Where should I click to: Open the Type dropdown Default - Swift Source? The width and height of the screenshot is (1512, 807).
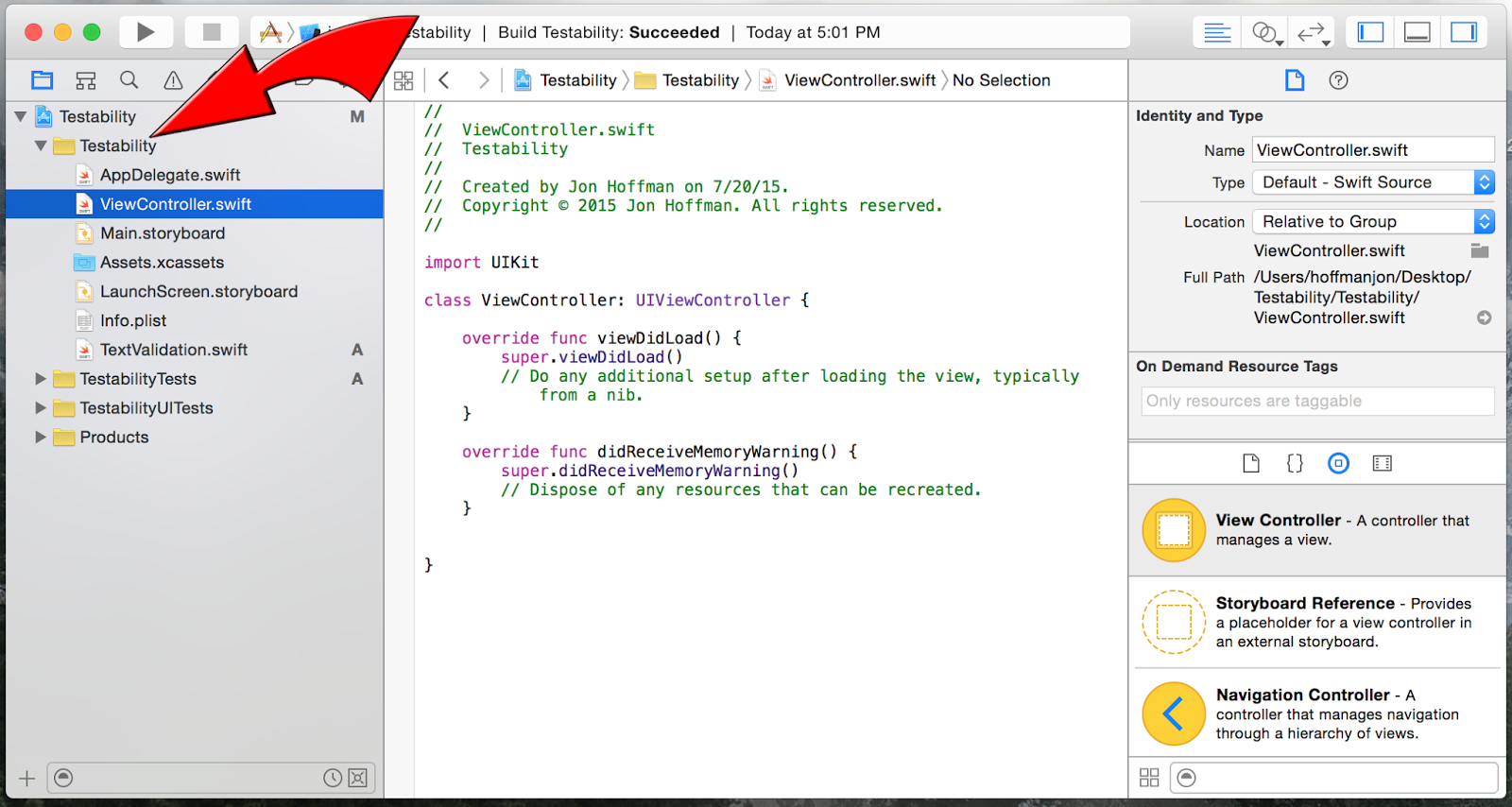1373,182
